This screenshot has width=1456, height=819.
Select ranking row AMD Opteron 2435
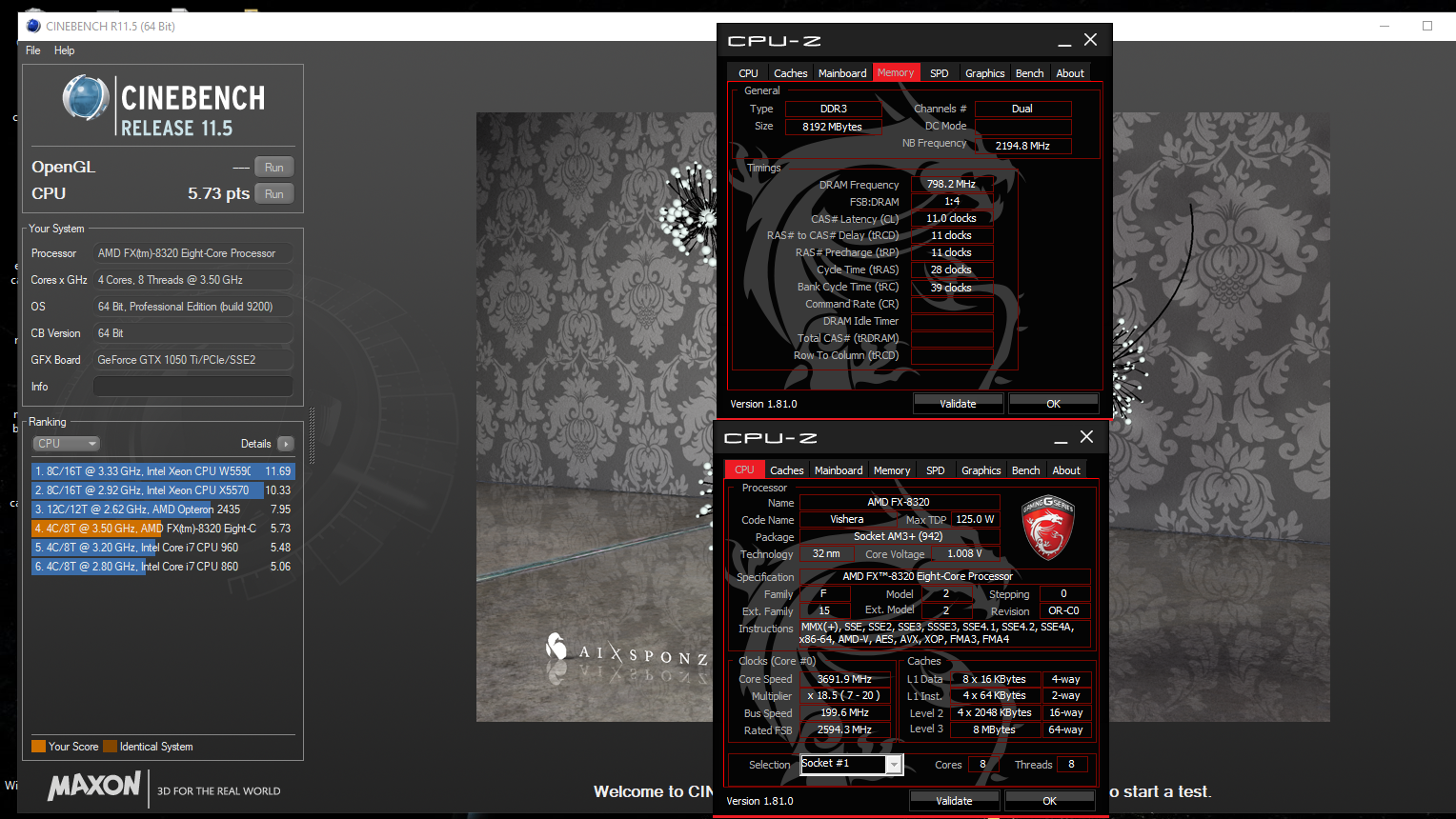(163, 509)
